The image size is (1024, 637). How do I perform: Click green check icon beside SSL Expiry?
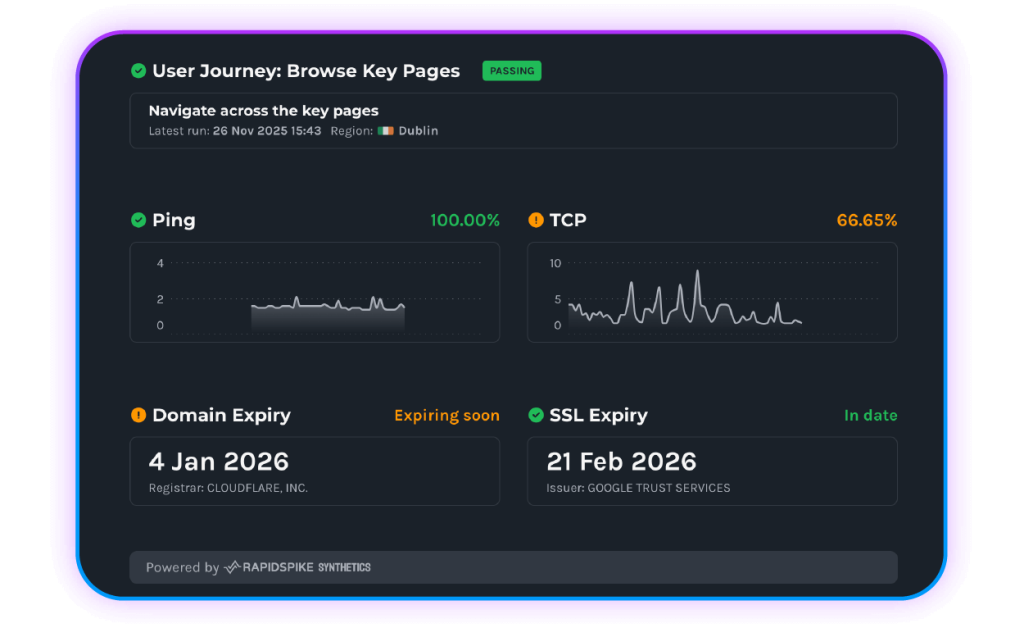tap(536, 415)
